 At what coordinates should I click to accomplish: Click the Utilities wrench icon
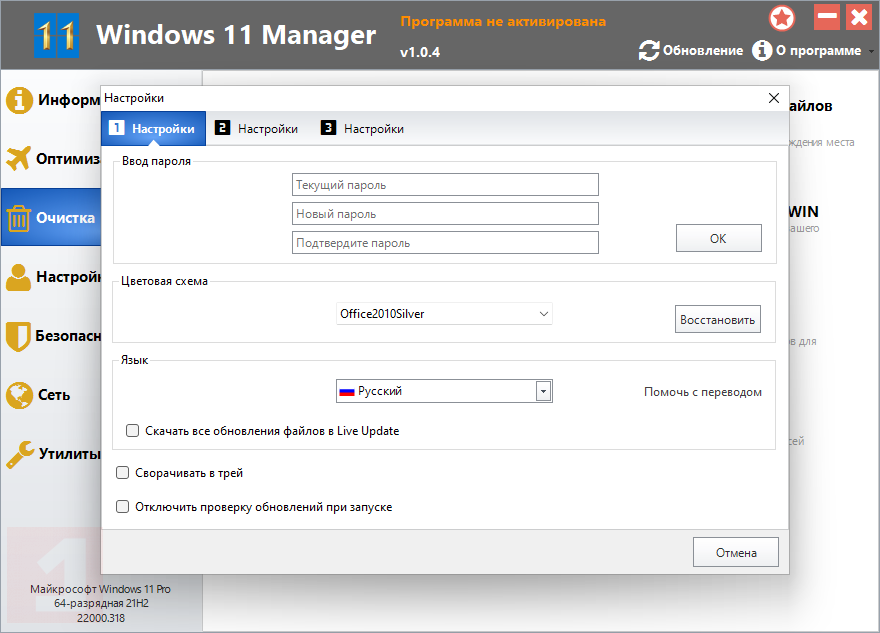point(19,453)
